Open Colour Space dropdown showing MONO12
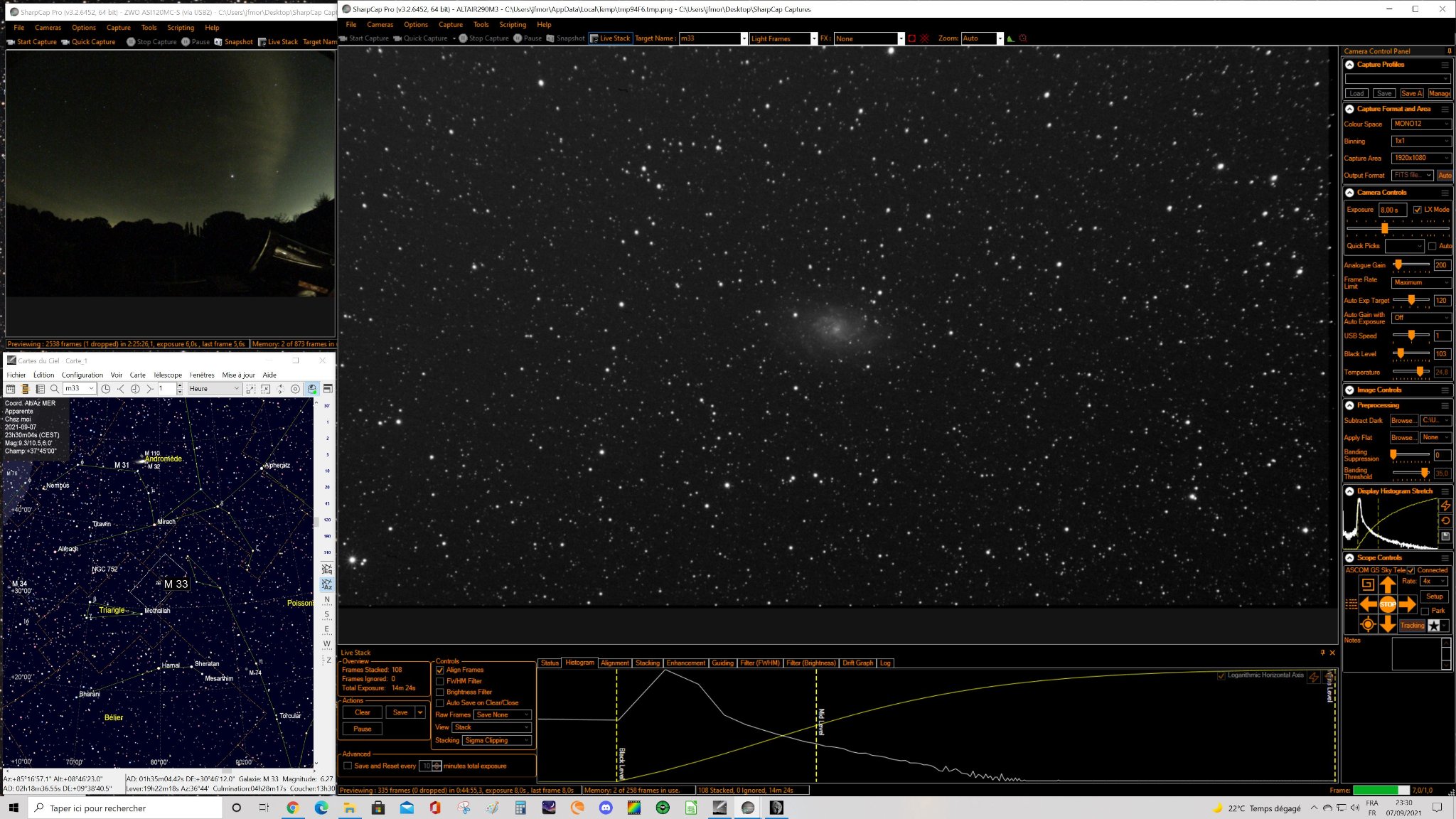The height and width of the screenshot is (819, 1456). (1420, 124)
